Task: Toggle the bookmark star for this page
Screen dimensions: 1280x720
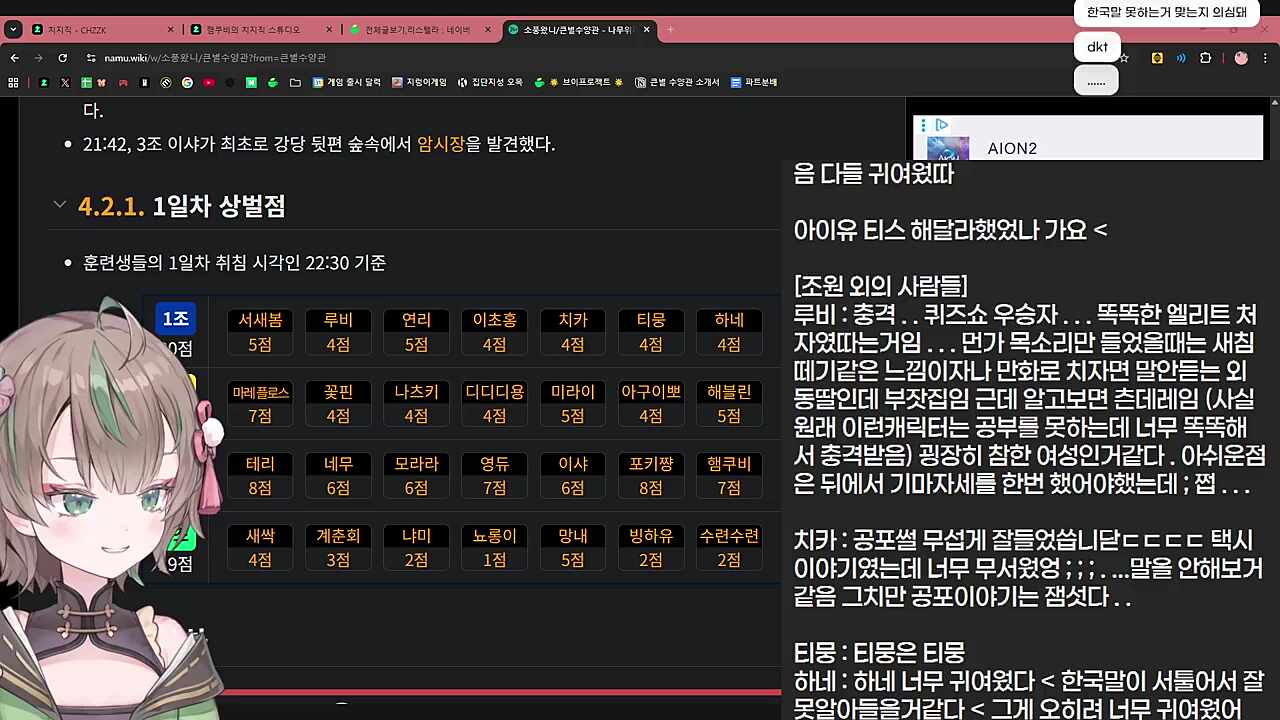Action: (1124, 58)
